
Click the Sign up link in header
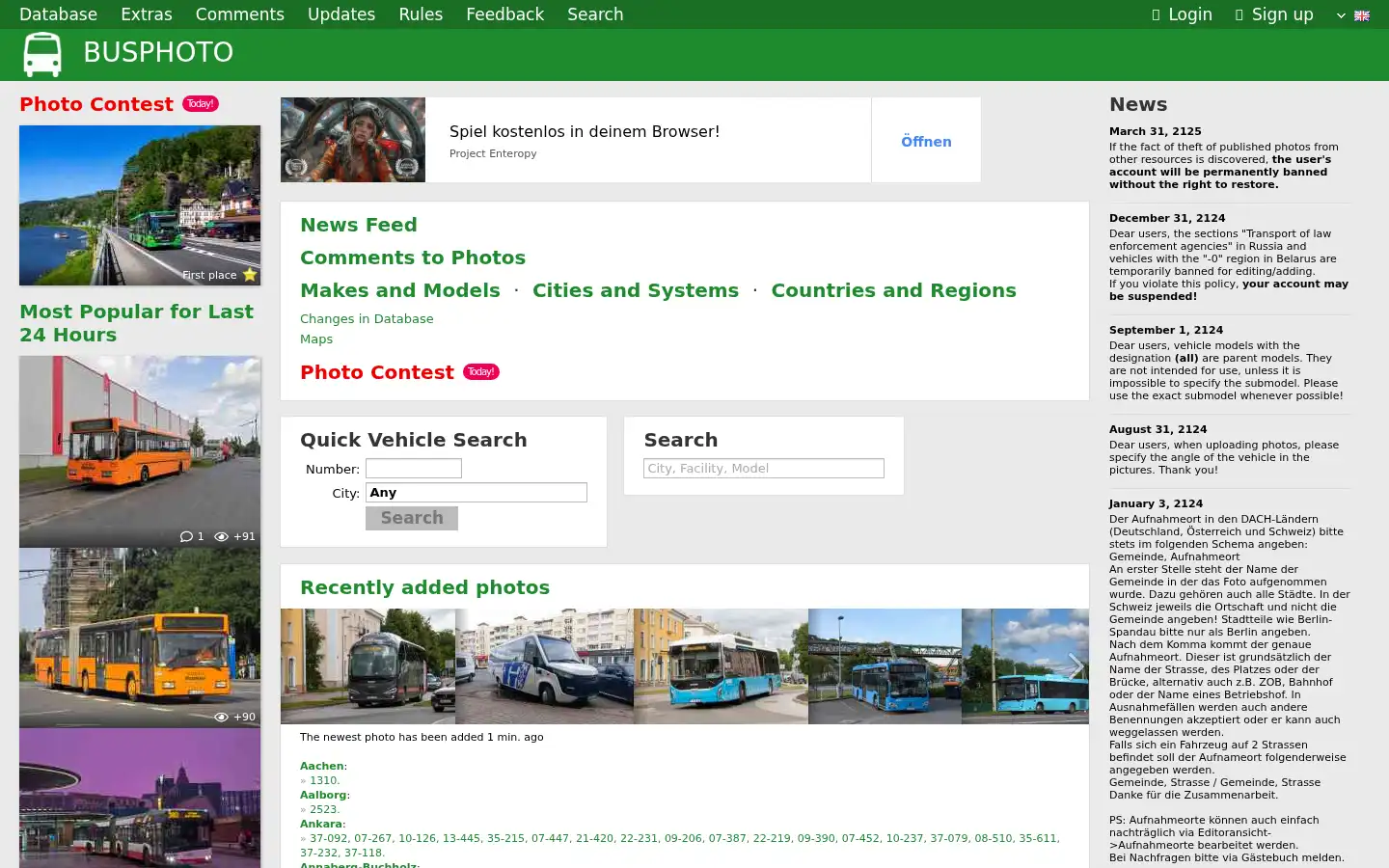[x=1274, y=14]
